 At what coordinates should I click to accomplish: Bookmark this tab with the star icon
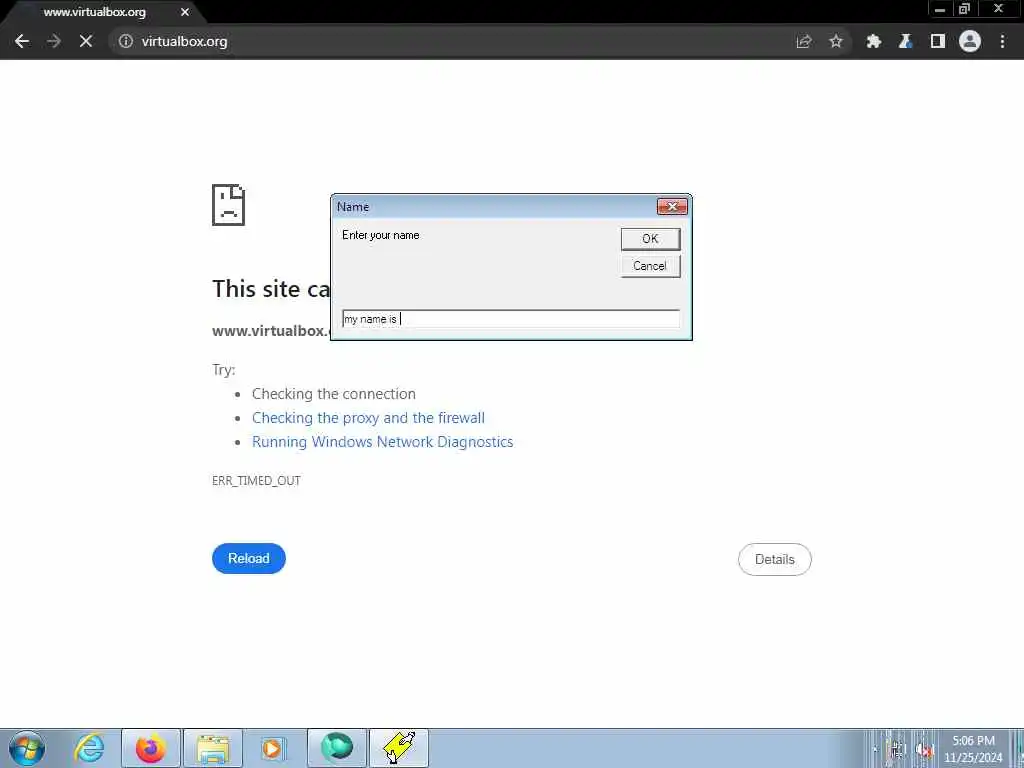pyautogui.click(x=836, y=41)
